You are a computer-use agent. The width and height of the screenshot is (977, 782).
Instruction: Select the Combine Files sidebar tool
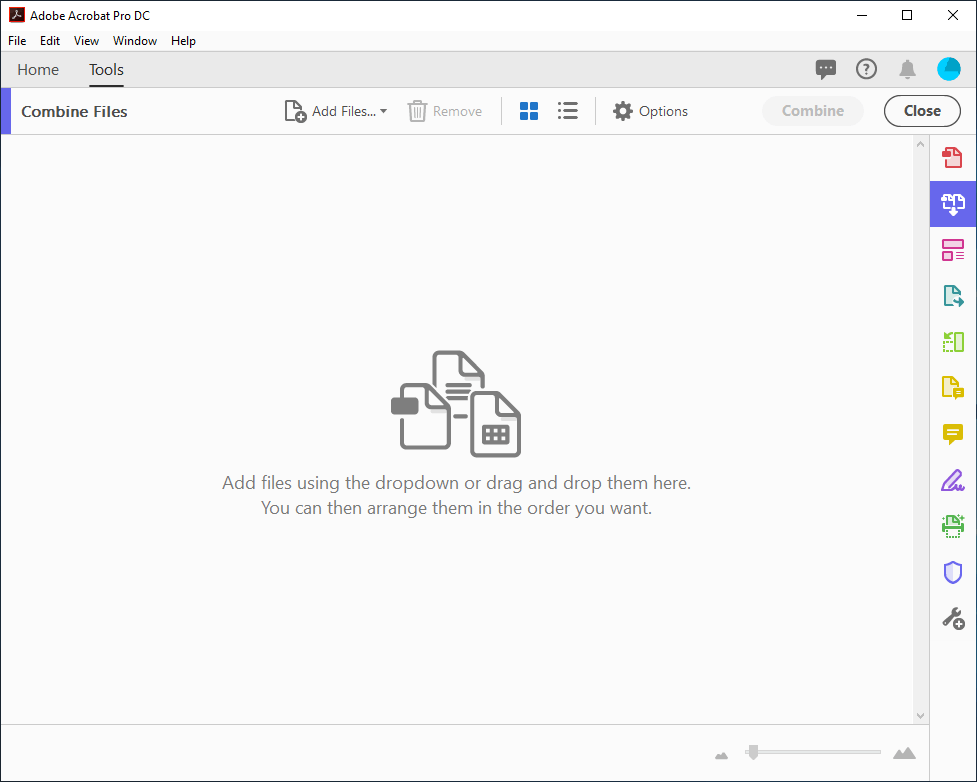[953, 204]
